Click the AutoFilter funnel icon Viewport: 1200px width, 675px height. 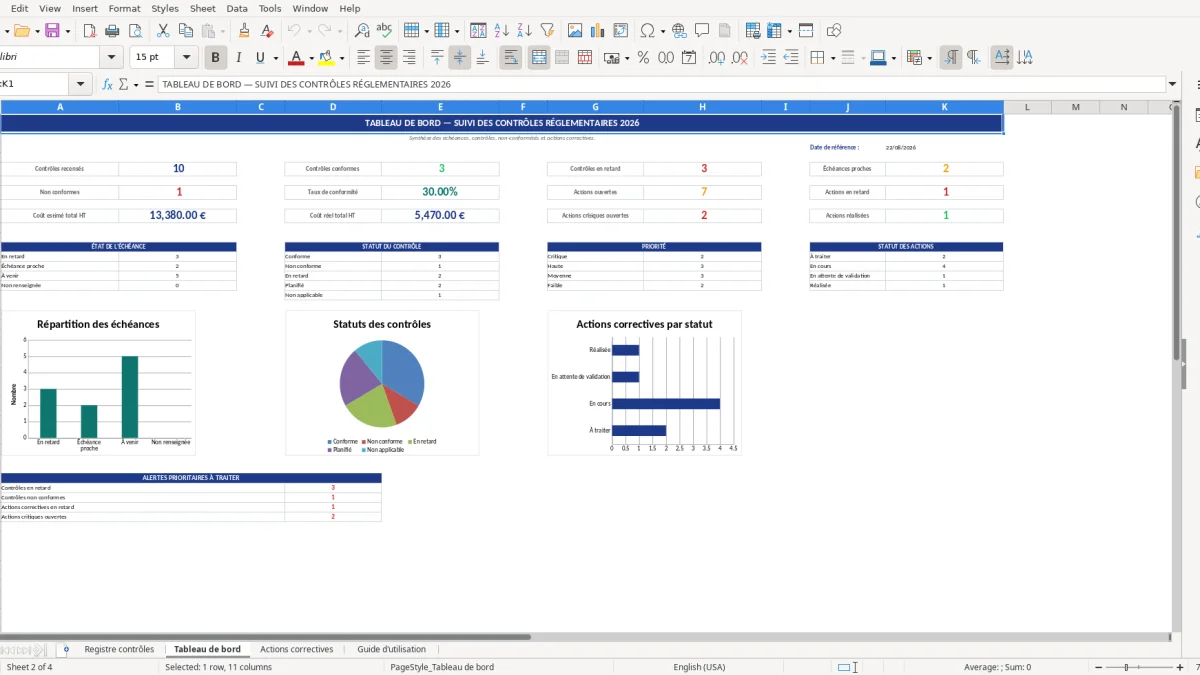547,31
